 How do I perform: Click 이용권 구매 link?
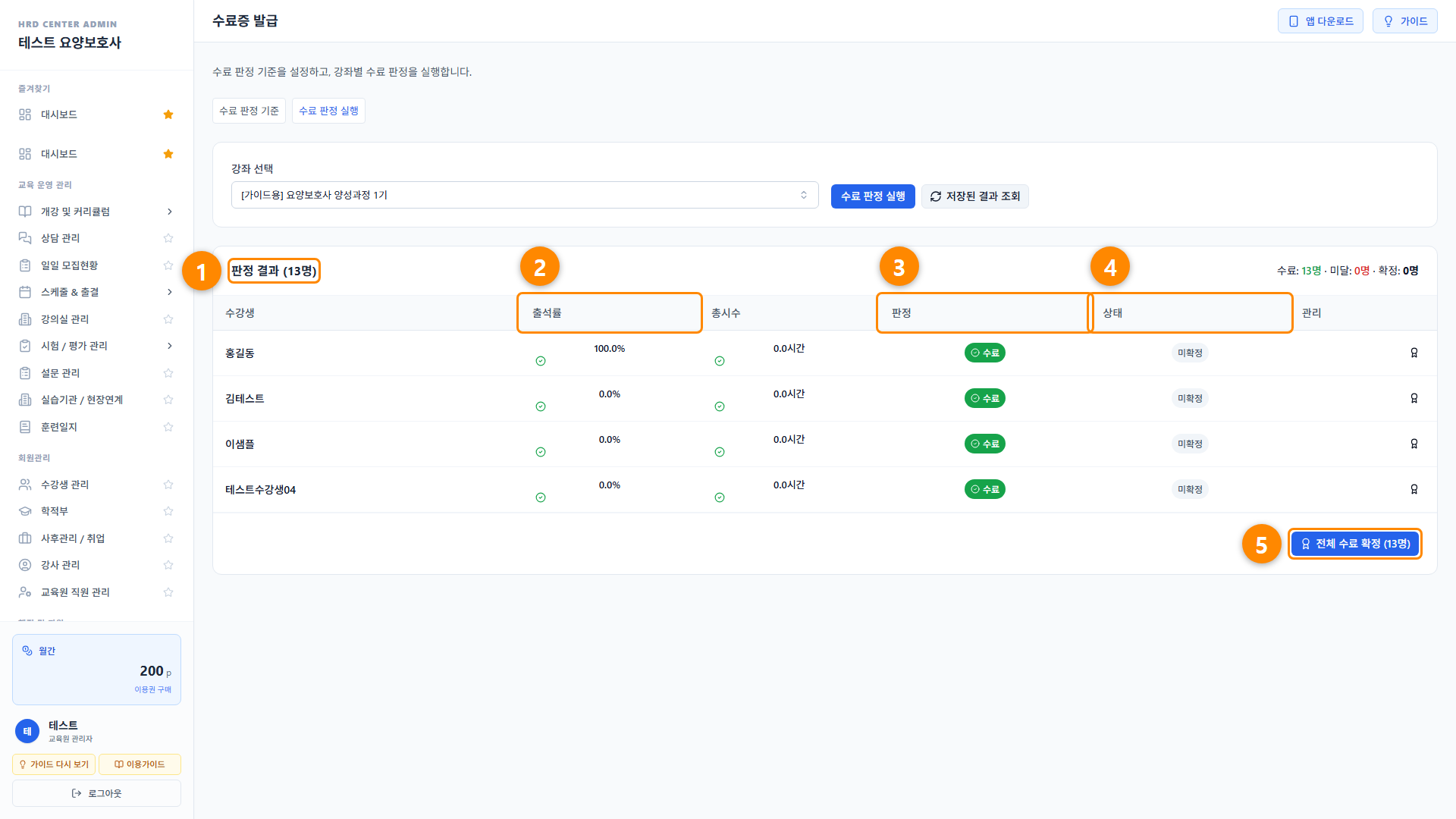pos(152,689)
